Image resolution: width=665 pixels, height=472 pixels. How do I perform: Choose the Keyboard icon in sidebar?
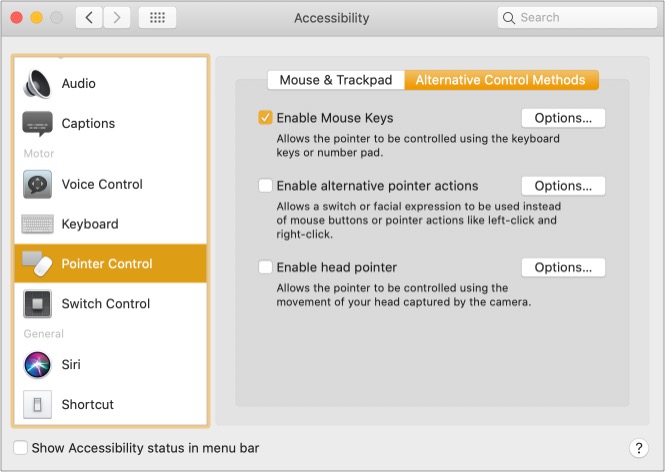tap(37, 224)
